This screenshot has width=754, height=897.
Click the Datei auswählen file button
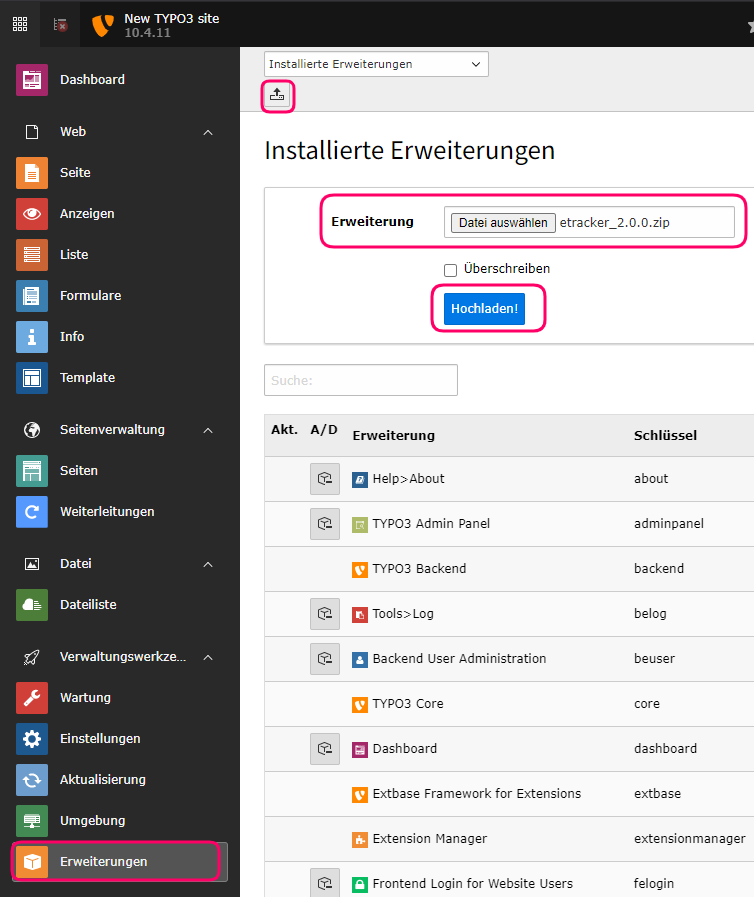tap(503, 223)
